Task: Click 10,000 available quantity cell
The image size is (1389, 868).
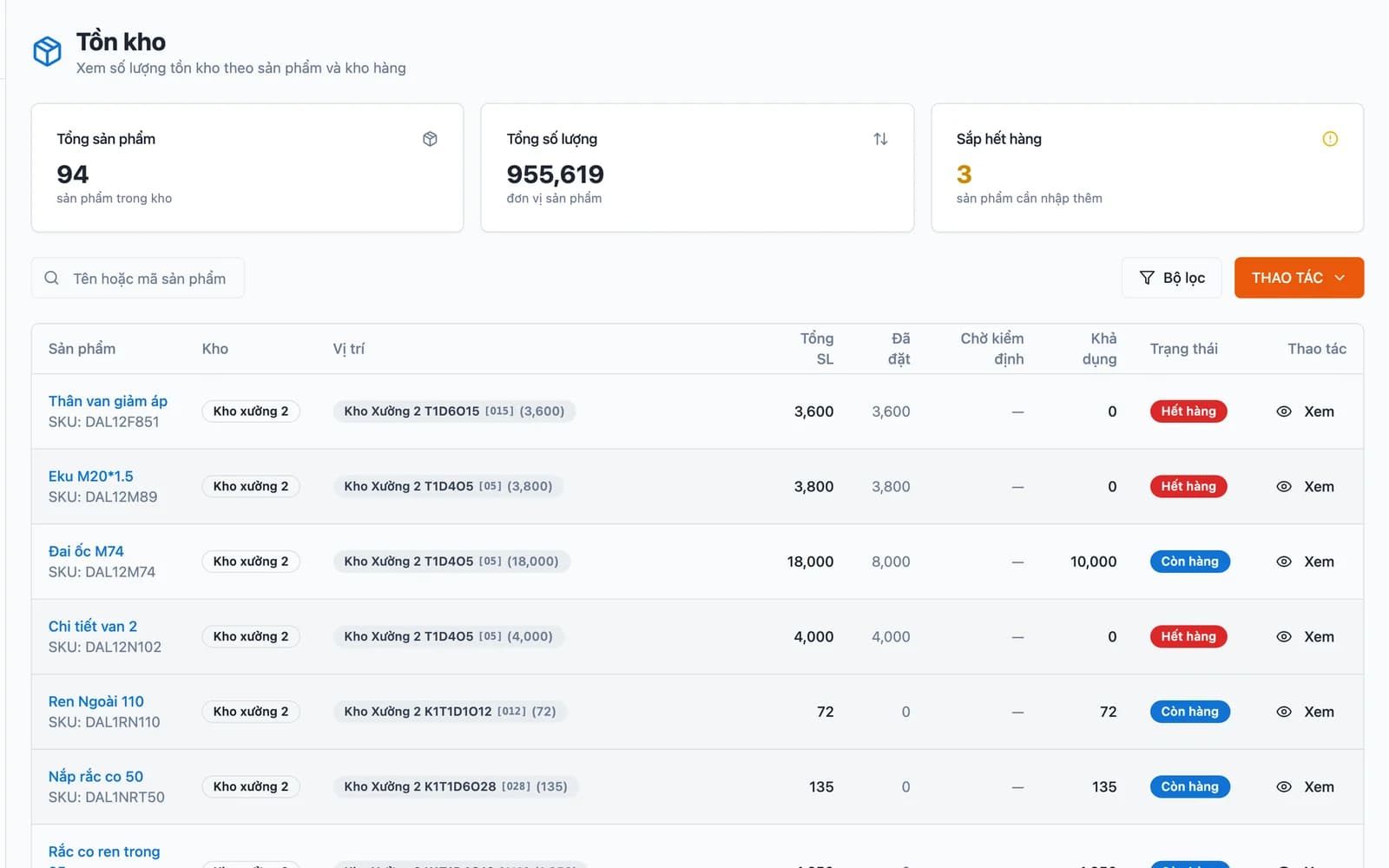Action: coord(1094,562)
